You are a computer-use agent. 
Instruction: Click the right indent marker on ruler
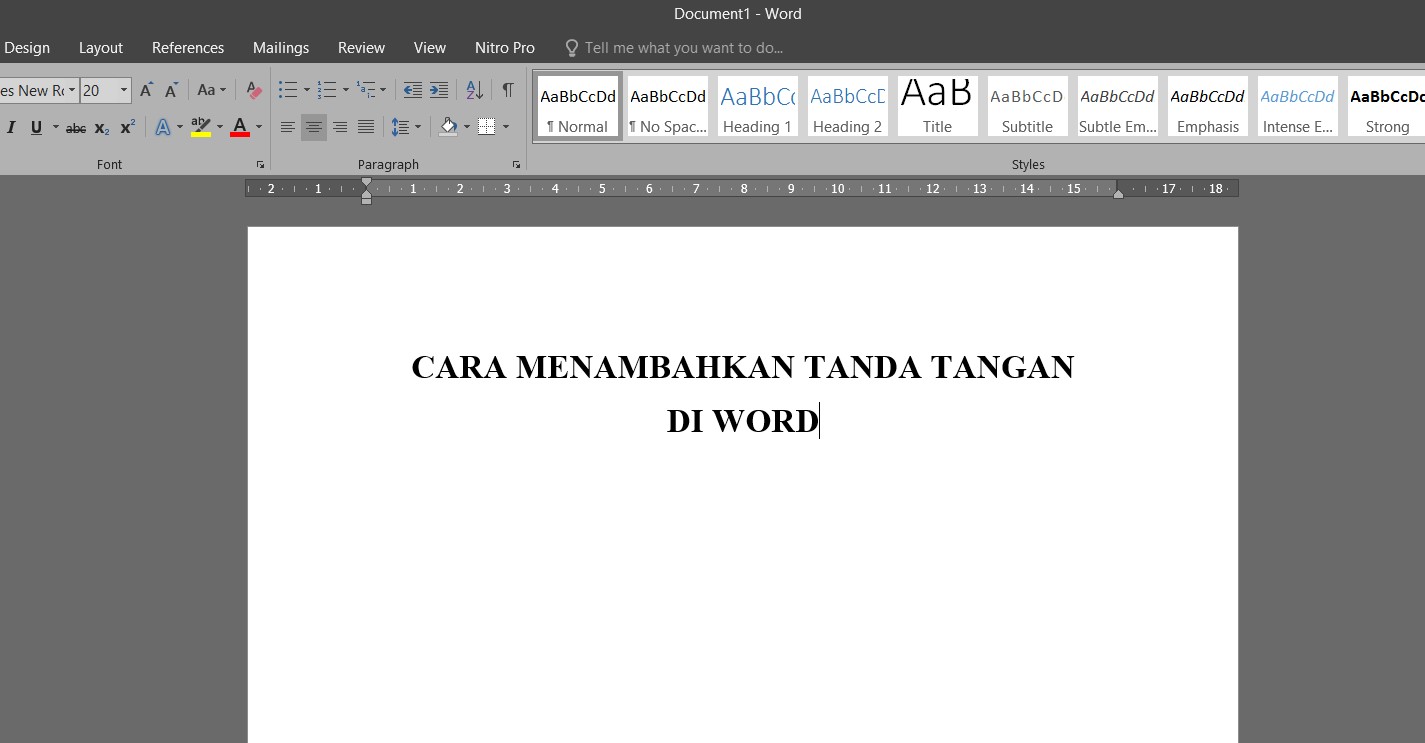(1118, 194)
